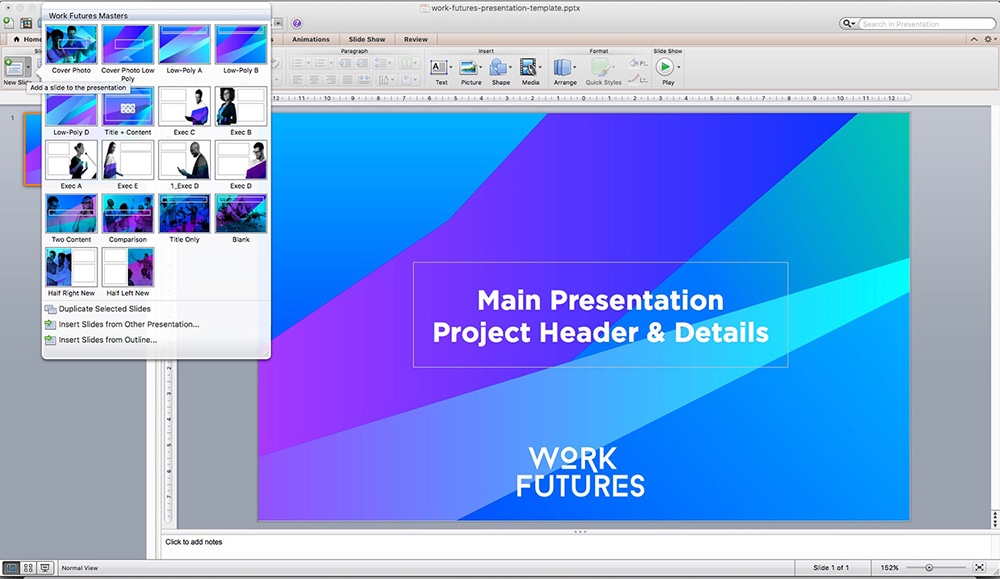Switch to the Review ribbon tab

point(415,39)
